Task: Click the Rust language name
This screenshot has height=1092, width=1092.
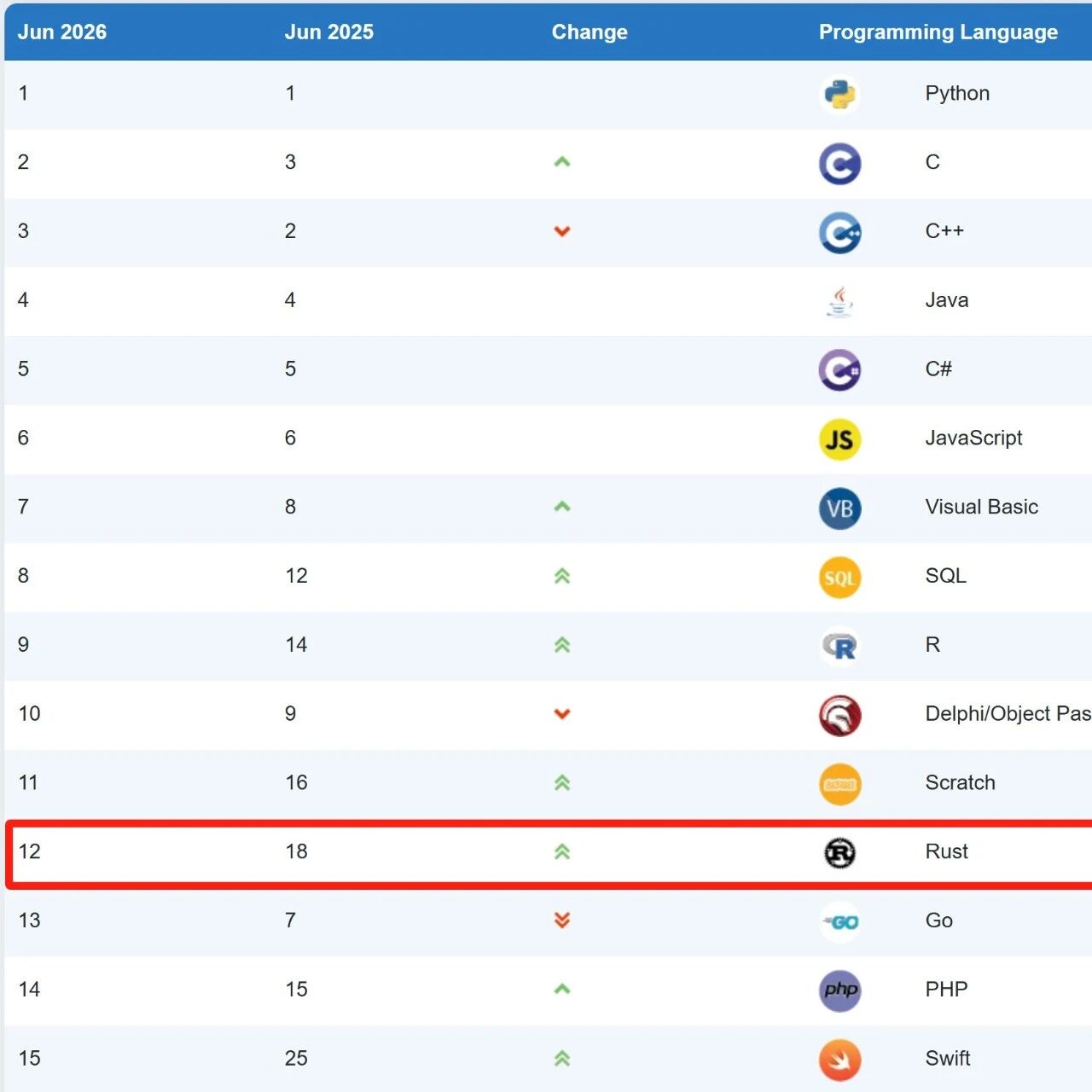Action: (x=946, y=851)
